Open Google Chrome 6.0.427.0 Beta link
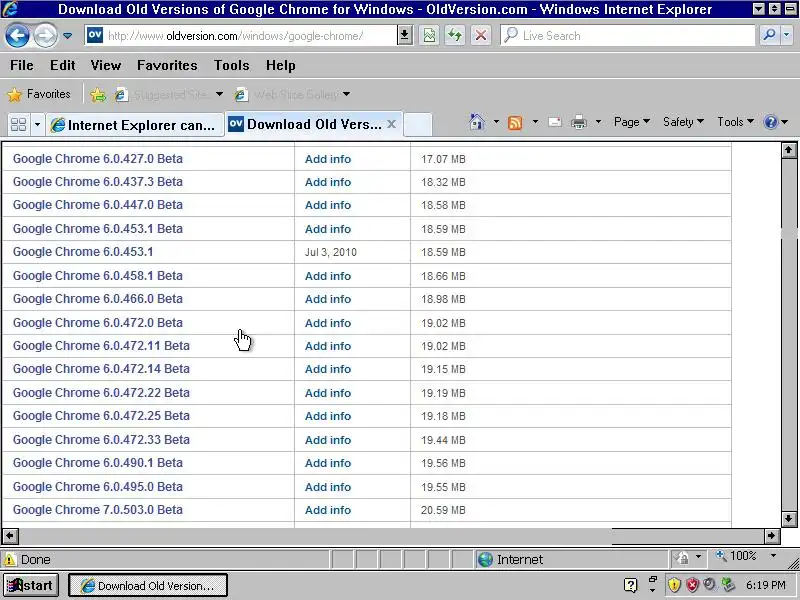Screen dimensions: 800x600 (97, 159)
